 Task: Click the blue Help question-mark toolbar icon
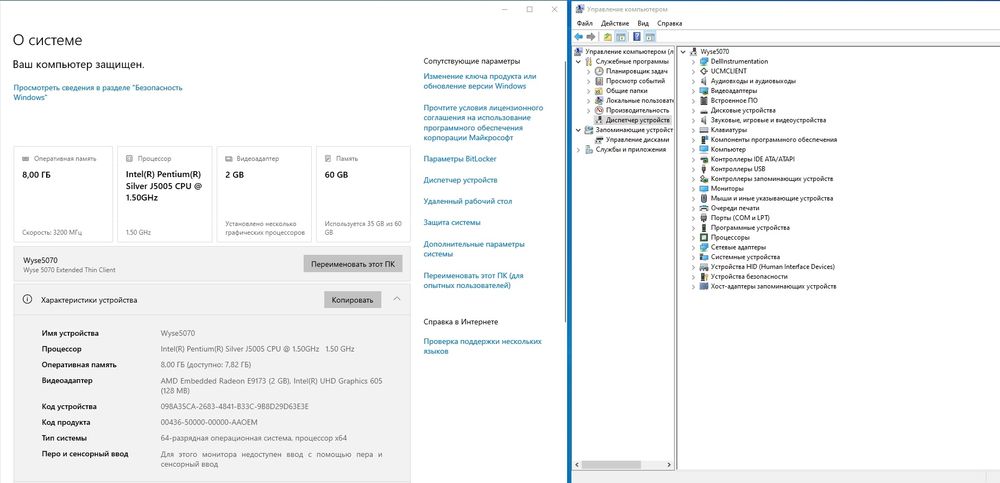[636, 36]
